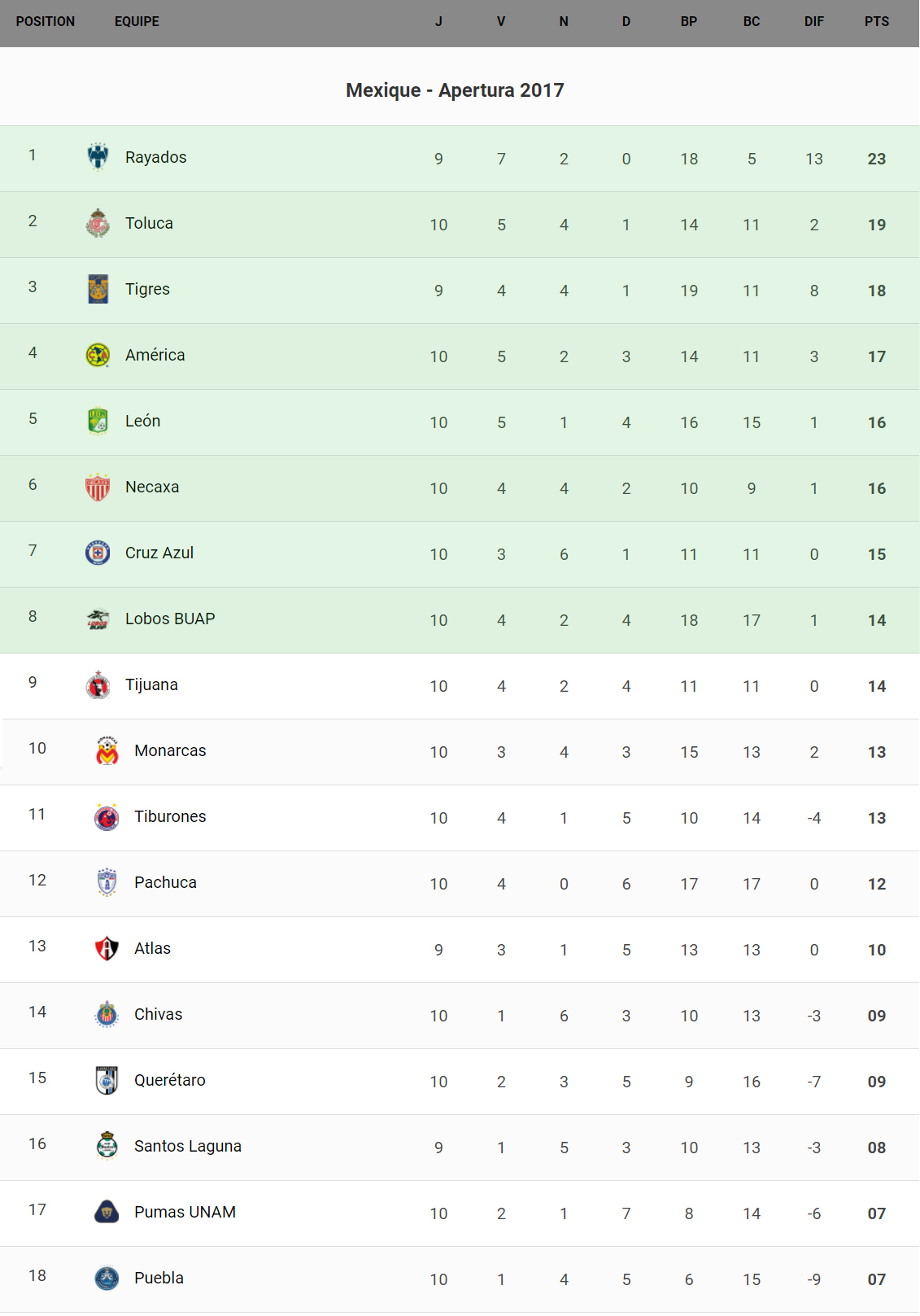Click the Atlas team shield icon

tap(107, 948)
